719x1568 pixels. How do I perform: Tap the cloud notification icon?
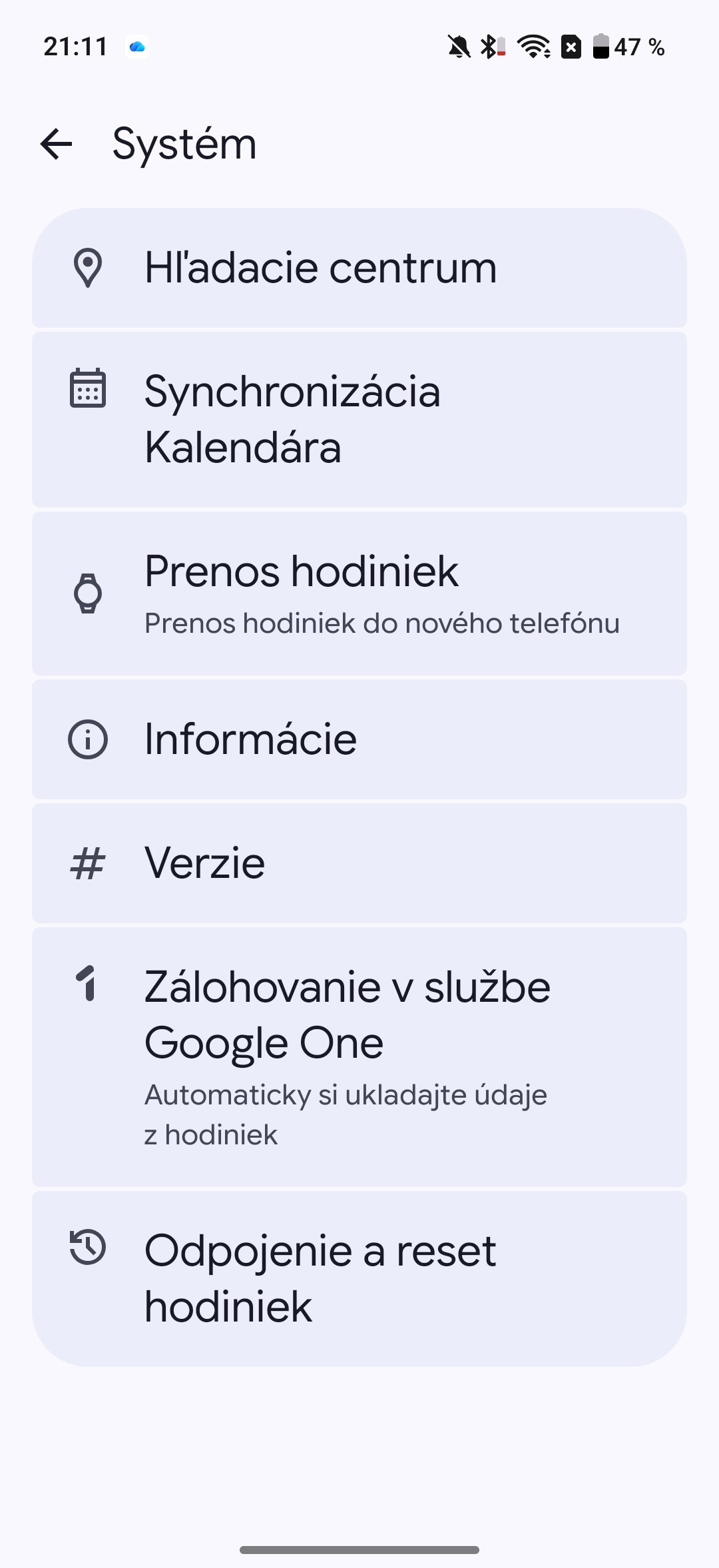click(x=137, y=47)
